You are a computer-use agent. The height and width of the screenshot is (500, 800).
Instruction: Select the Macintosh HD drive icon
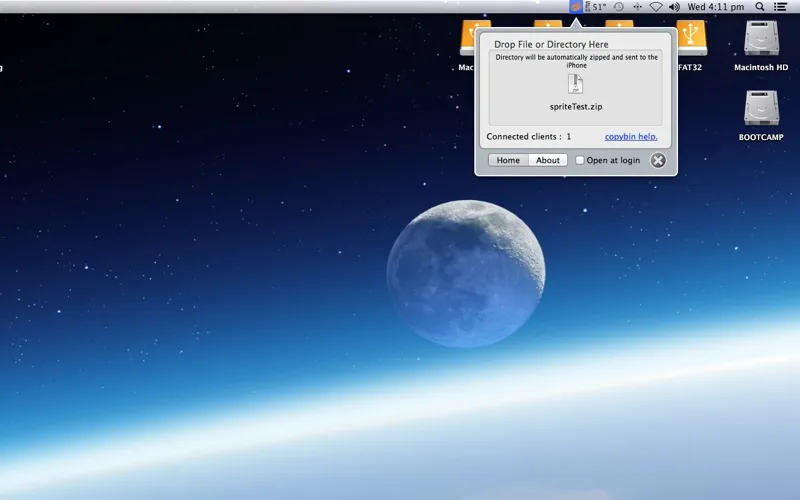pyautogui.click(x=761, y=40)
